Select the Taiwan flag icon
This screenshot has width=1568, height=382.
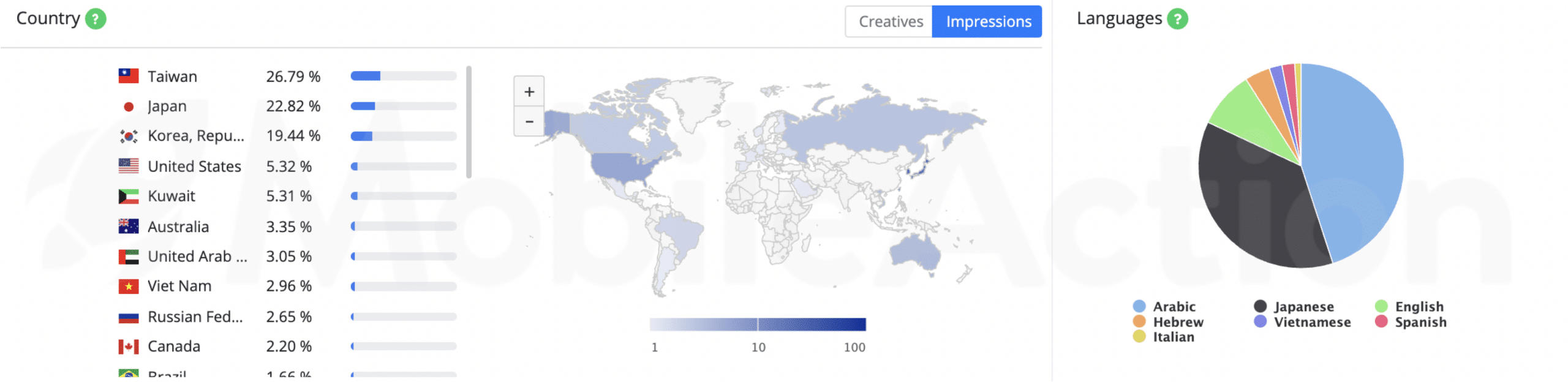[128, 76]
